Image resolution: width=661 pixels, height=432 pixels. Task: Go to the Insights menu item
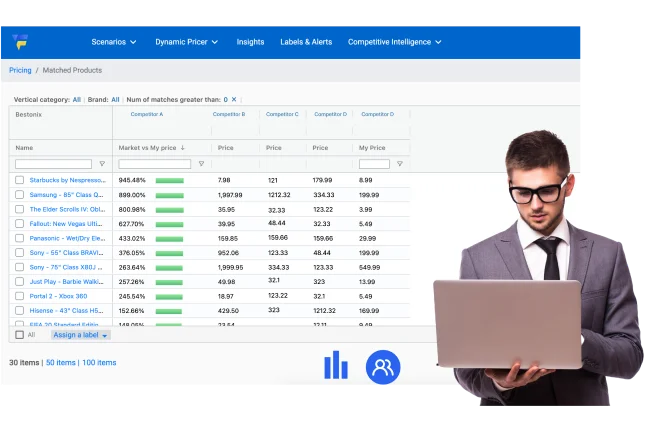coord(250,42)
